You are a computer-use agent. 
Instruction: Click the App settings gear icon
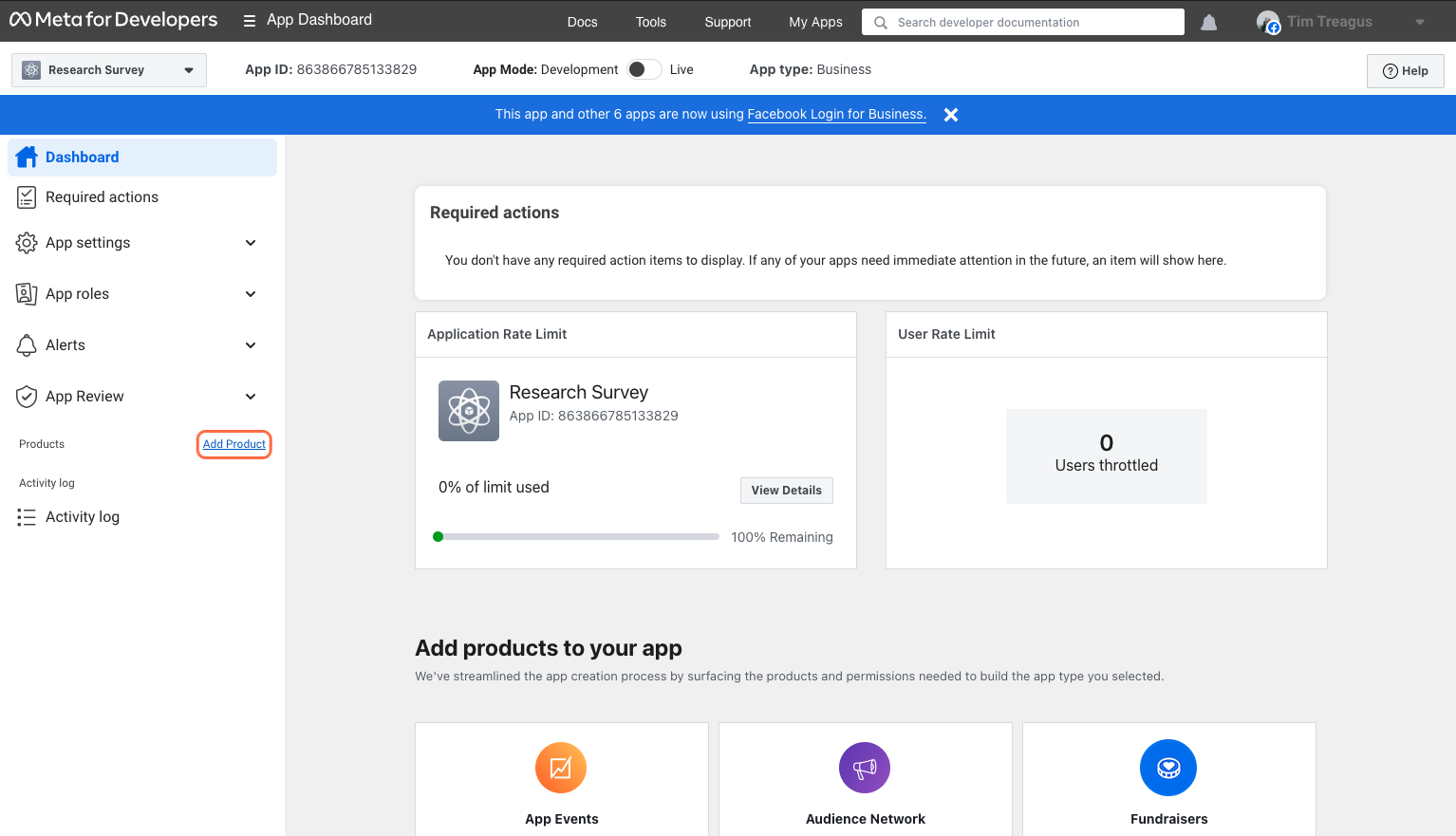(27, 243)
